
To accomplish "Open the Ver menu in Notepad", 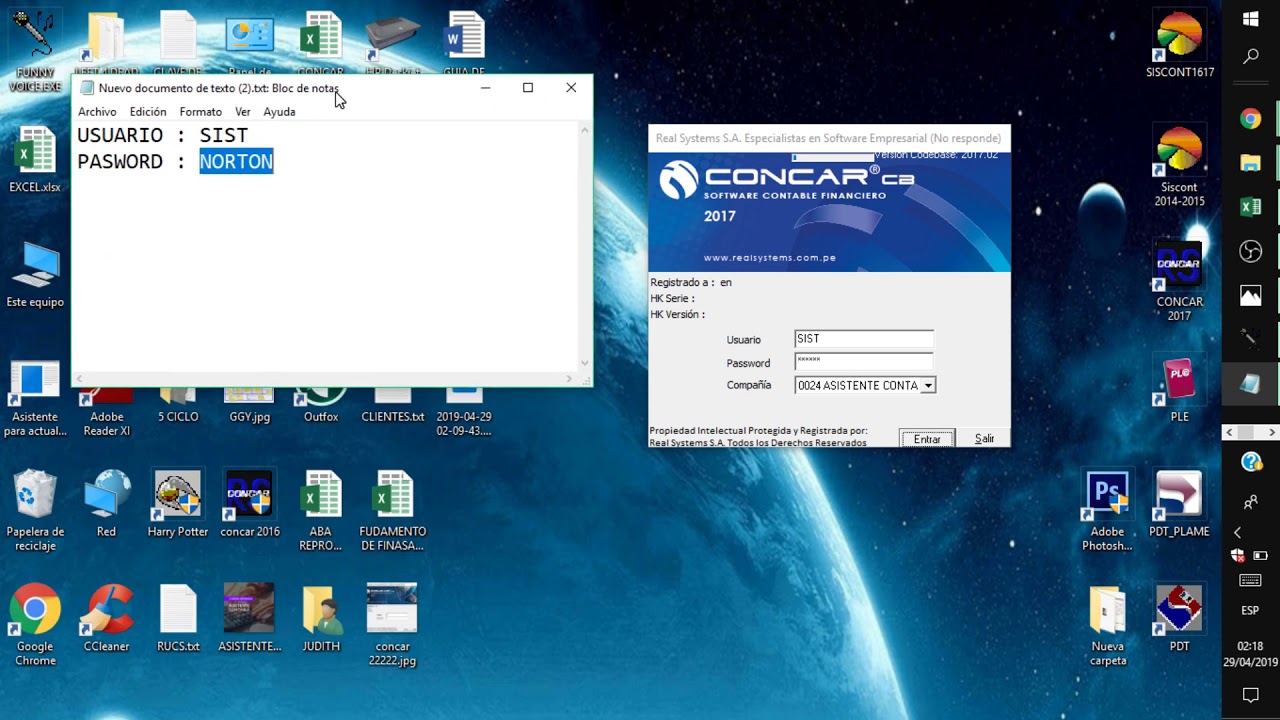I will click(x=243, y=112).
